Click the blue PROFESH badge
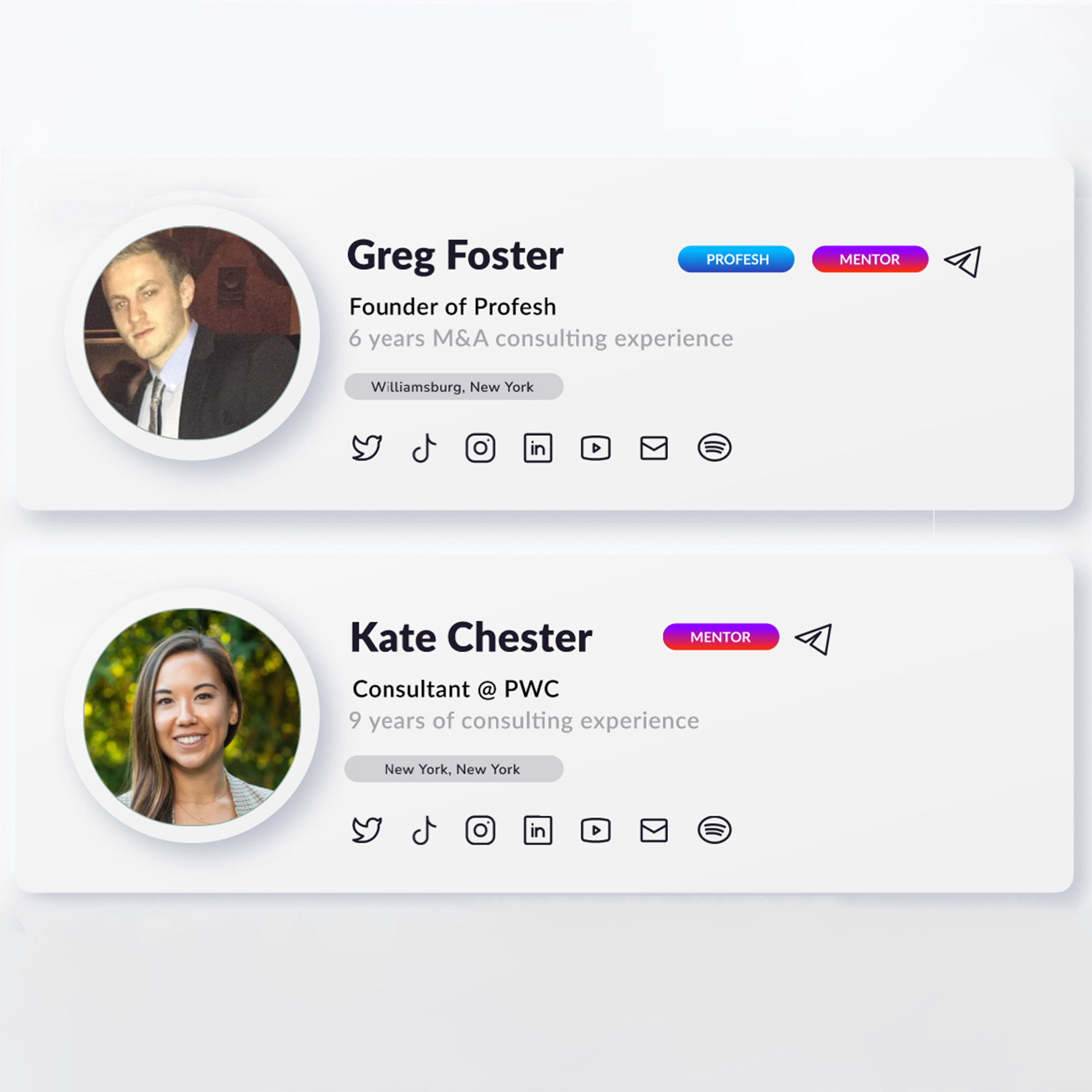 pos(736,259)
